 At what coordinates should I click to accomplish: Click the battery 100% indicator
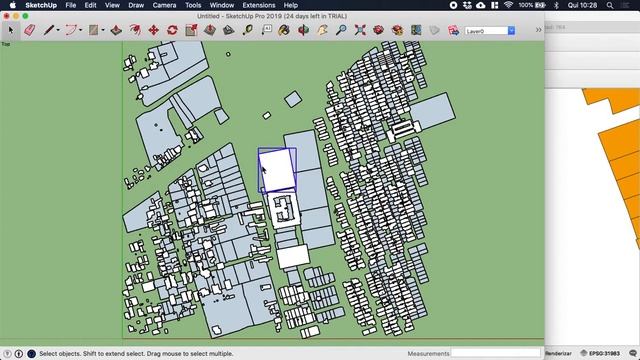tap(532, 5)
